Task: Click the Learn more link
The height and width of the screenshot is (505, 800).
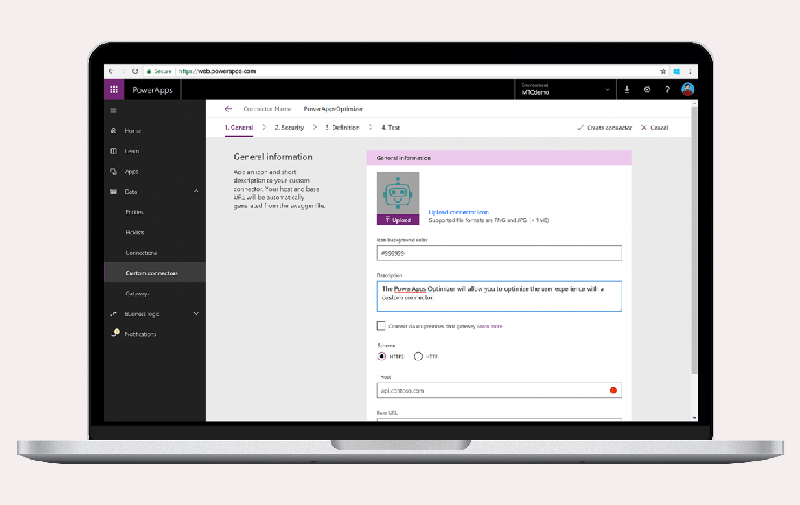Action: coord(490,326)
